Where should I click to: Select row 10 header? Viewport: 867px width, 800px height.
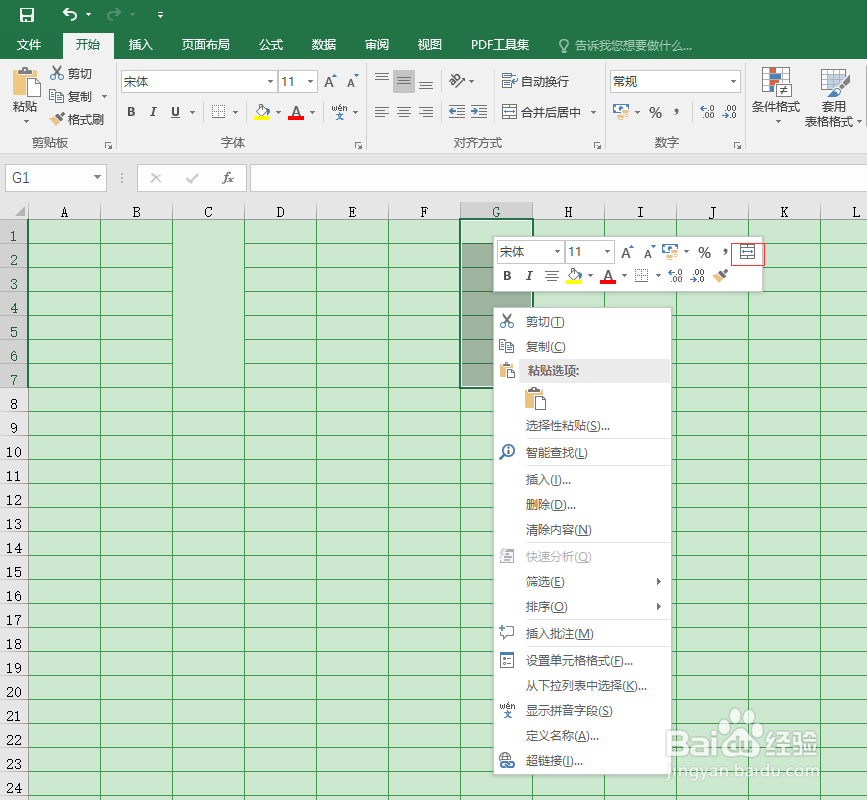pos(14,452)
